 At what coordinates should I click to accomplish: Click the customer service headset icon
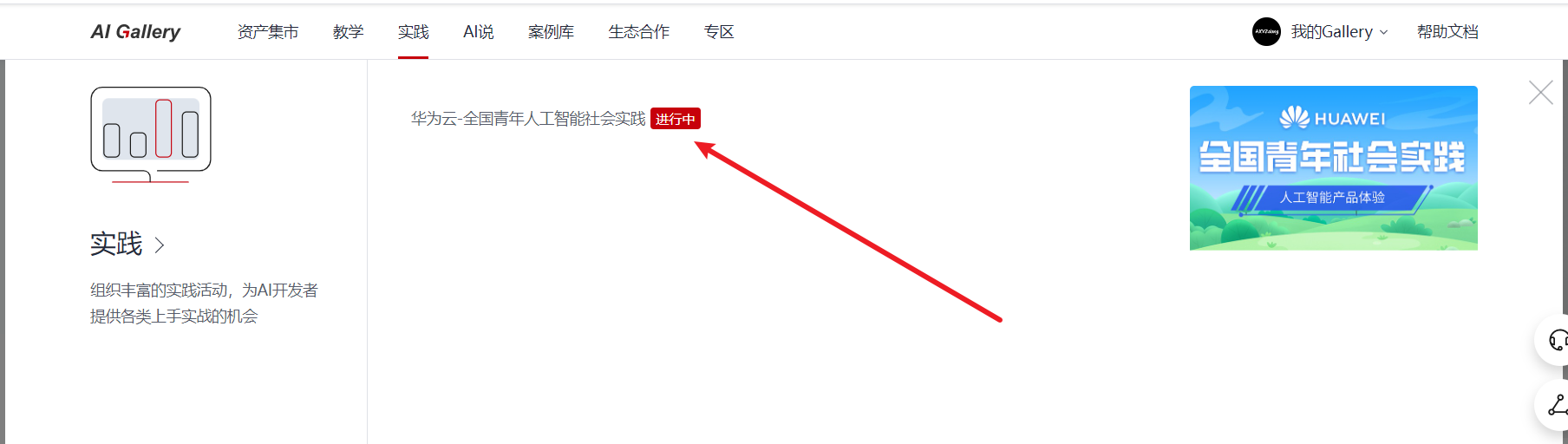(1558, 341)
